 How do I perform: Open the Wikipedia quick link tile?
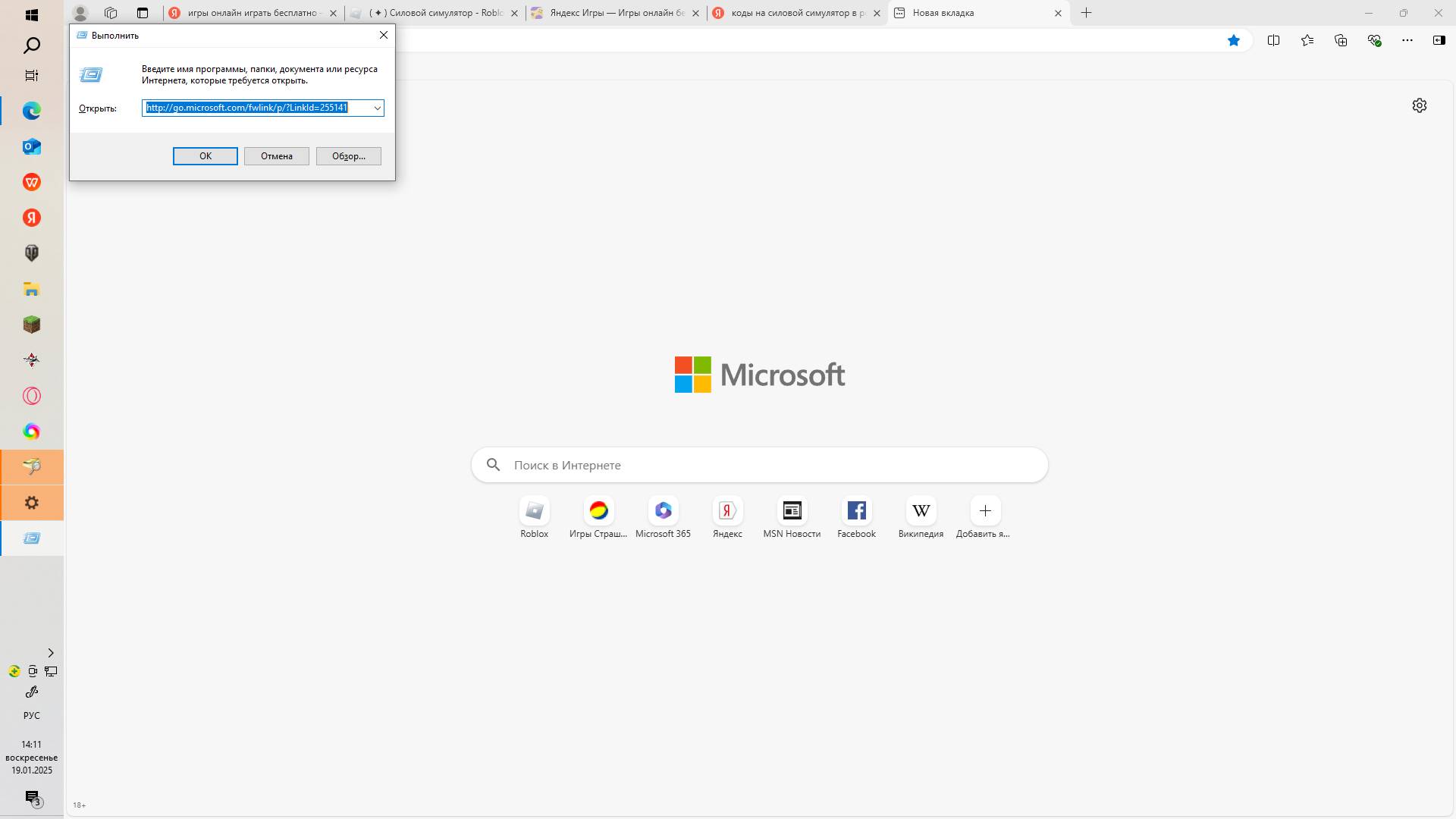[x=921, y=510]
